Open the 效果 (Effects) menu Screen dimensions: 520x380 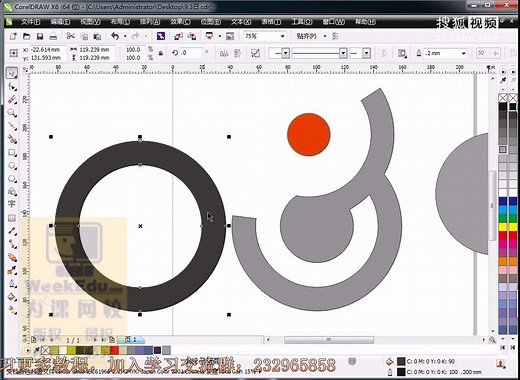[180, 22]
